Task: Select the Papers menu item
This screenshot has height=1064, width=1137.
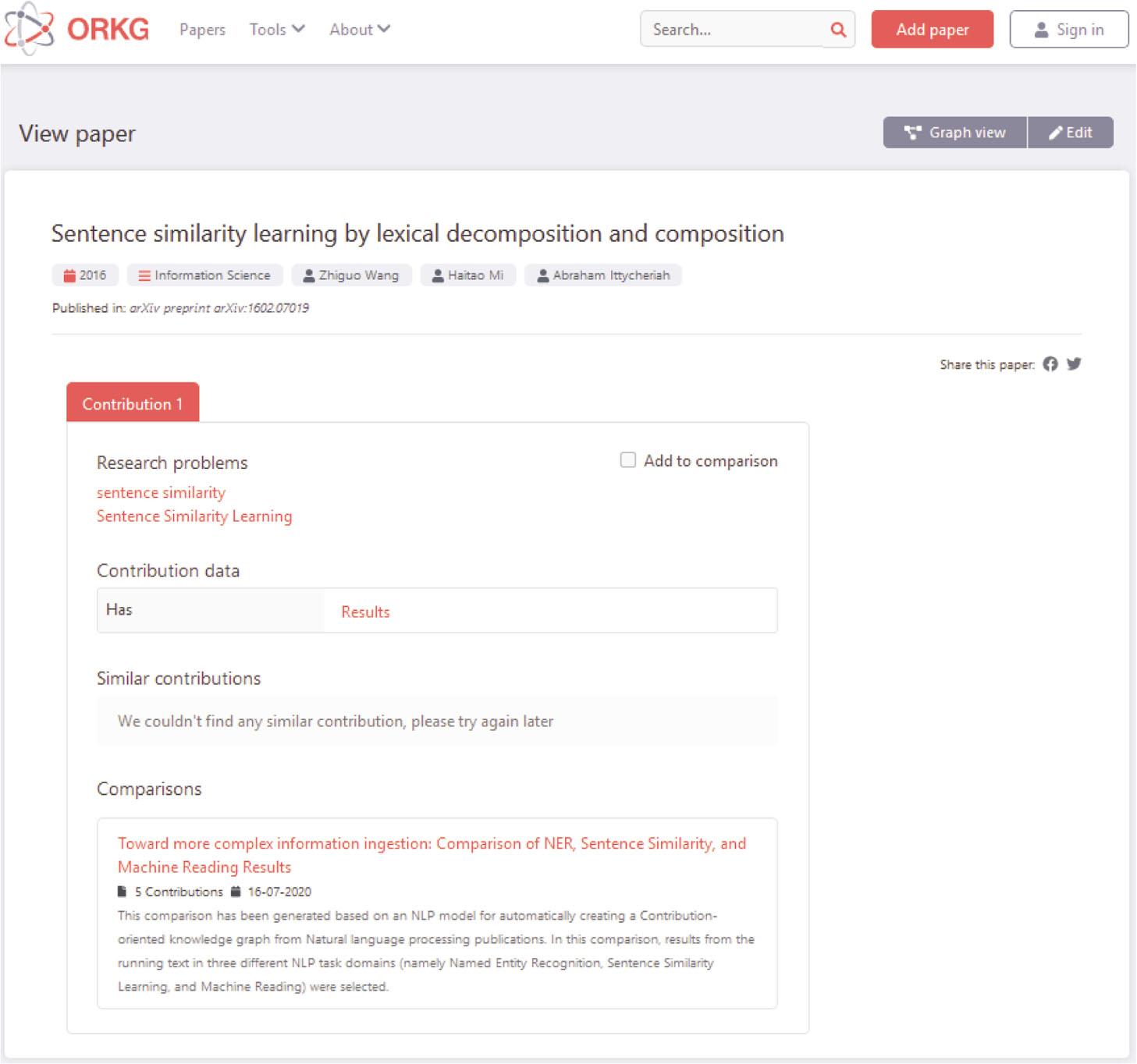Action: point(201,30)
